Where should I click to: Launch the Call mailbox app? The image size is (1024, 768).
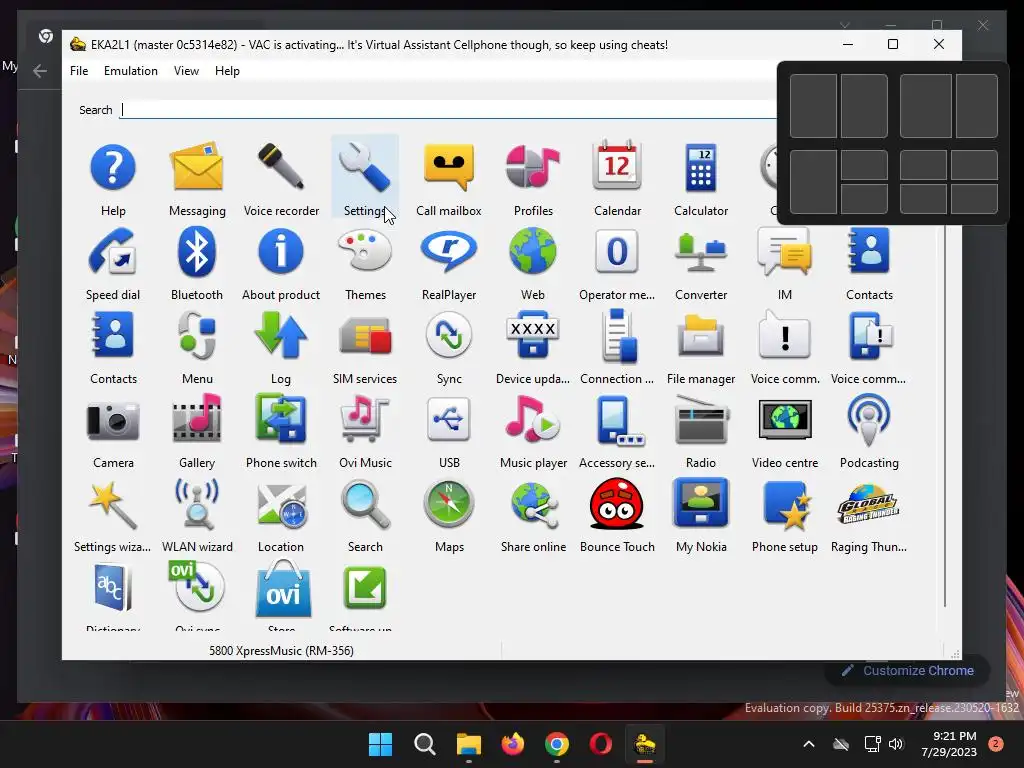pos(449,168)
